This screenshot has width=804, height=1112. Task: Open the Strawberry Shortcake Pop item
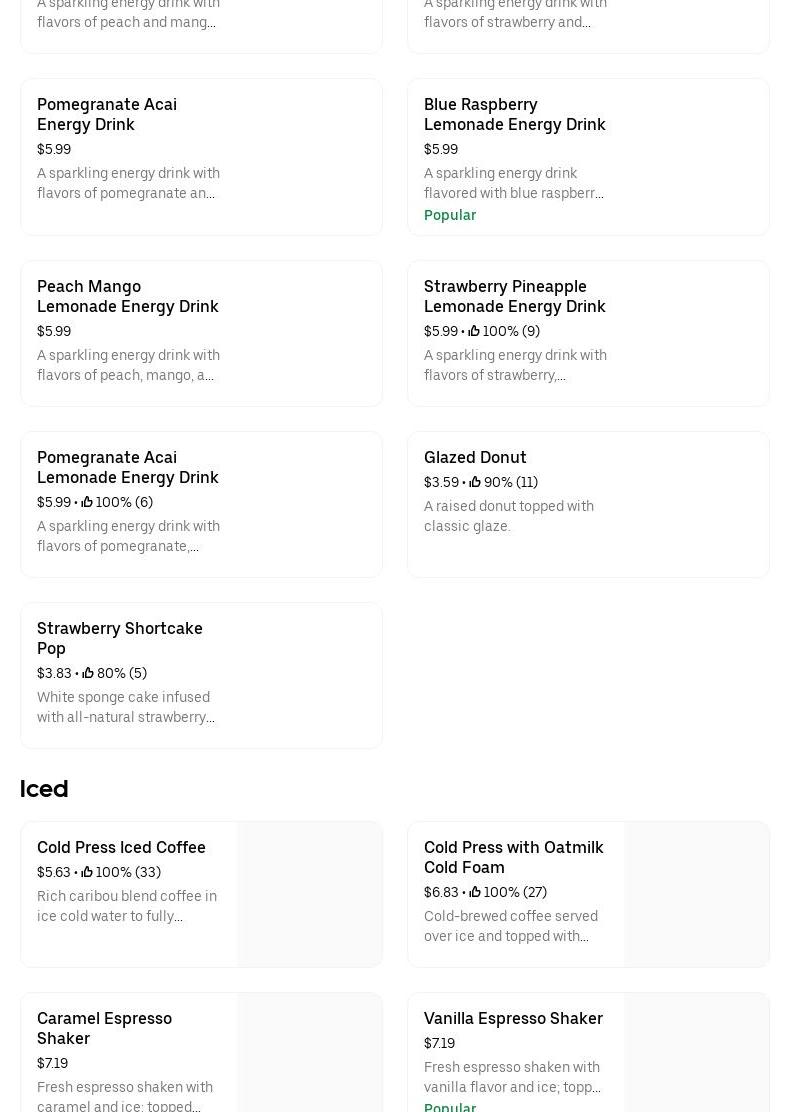119,638
